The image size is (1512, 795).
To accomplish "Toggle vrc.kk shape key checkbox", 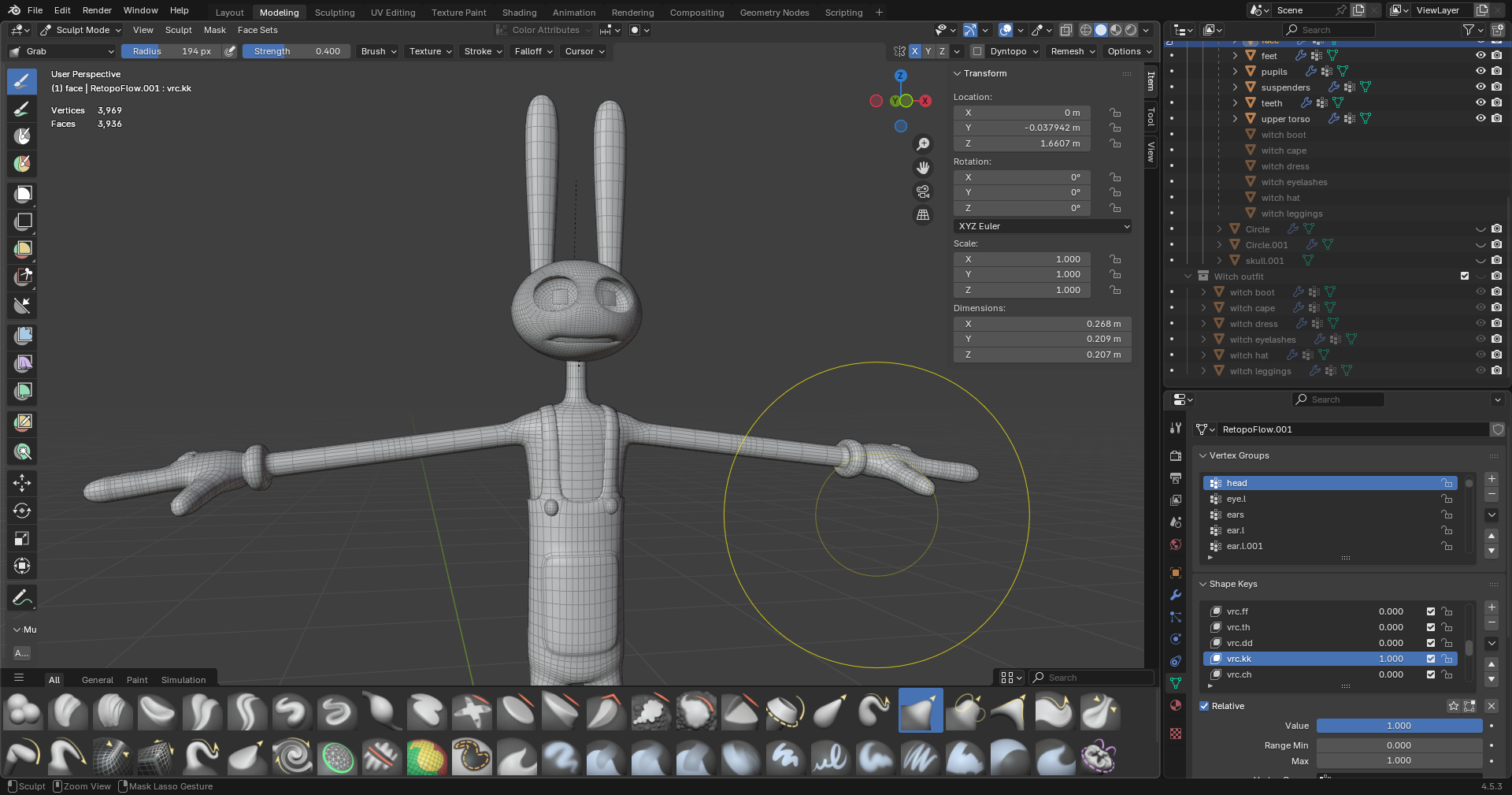I will 1431,659.
